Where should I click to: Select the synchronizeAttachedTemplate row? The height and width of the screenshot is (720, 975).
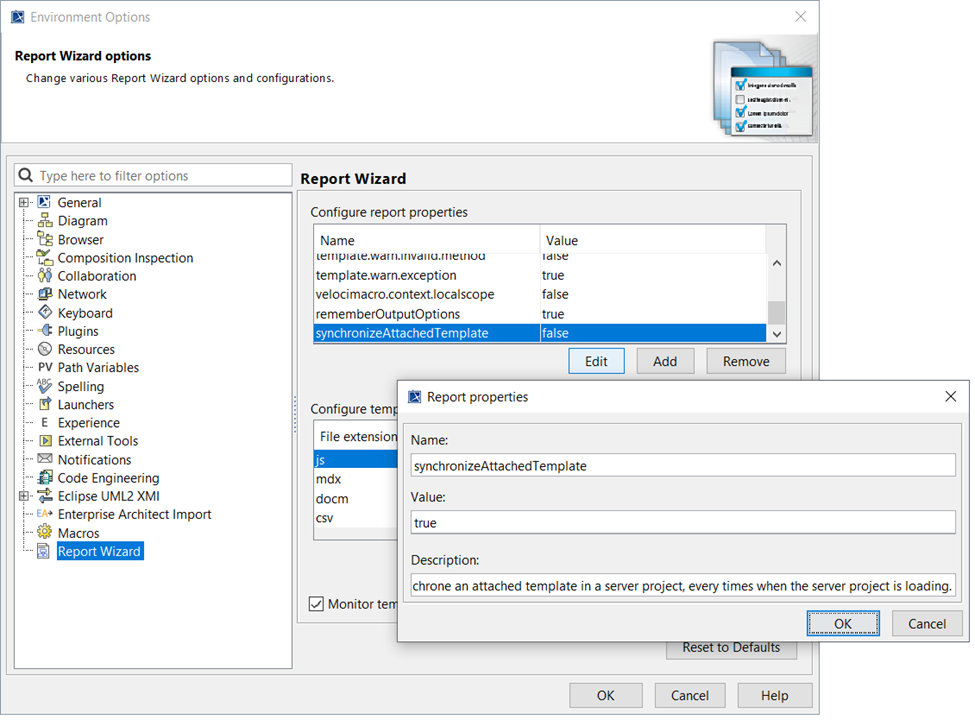tap(540, 333)
